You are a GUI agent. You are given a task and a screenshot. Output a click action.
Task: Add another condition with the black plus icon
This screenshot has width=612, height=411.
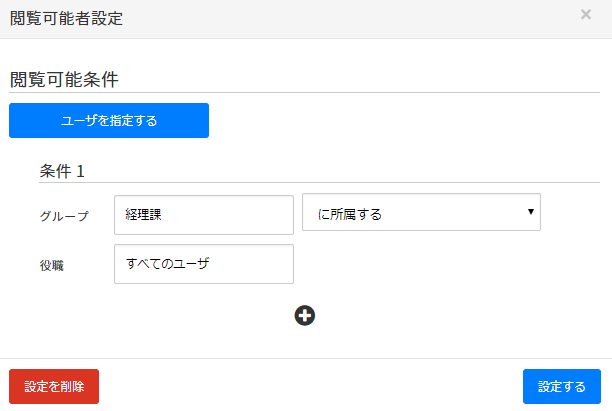coord(305,315)
